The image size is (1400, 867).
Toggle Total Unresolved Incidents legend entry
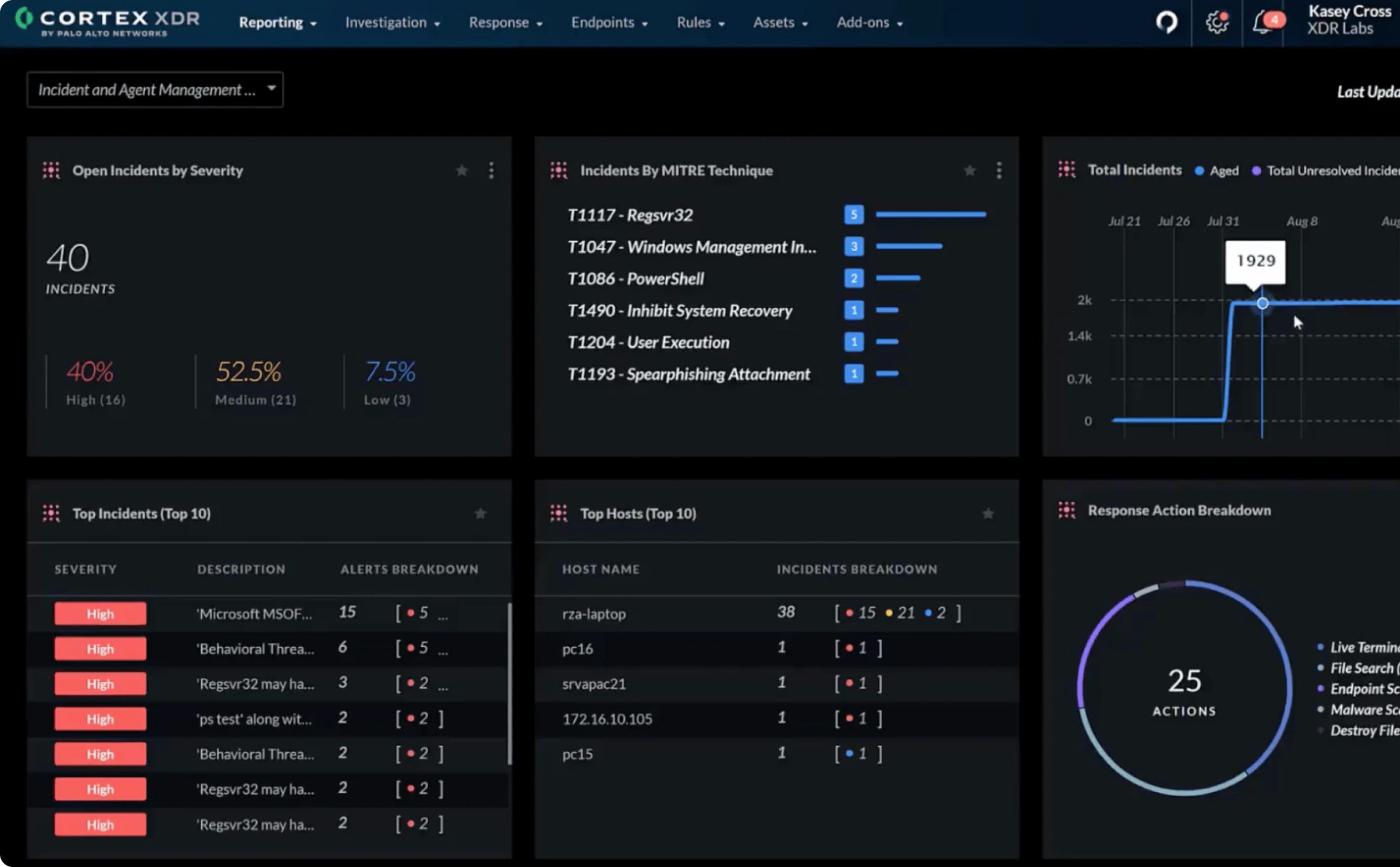(1324, 170)
